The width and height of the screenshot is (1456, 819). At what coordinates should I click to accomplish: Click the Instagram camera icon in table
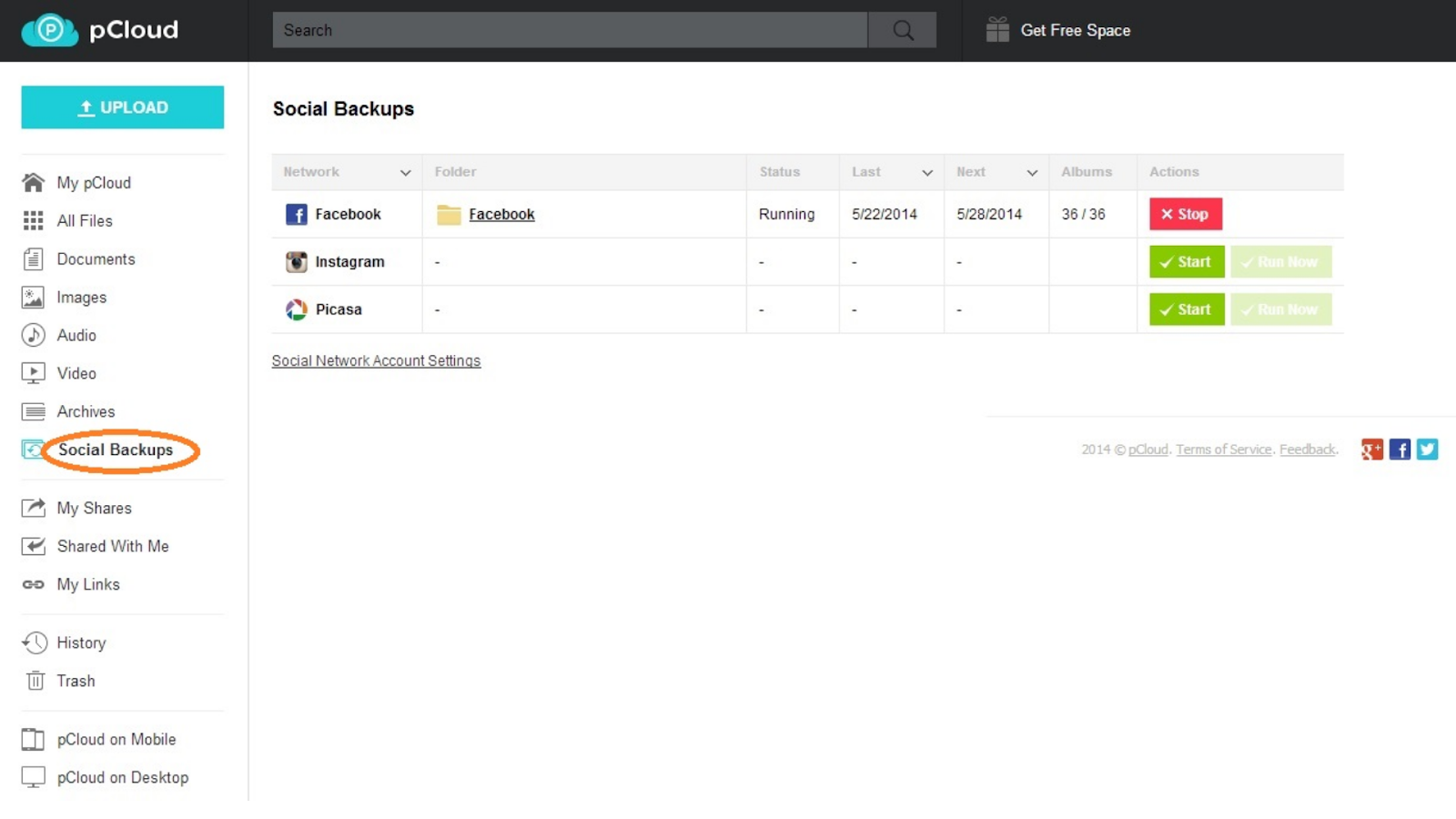tap(297, 262)
